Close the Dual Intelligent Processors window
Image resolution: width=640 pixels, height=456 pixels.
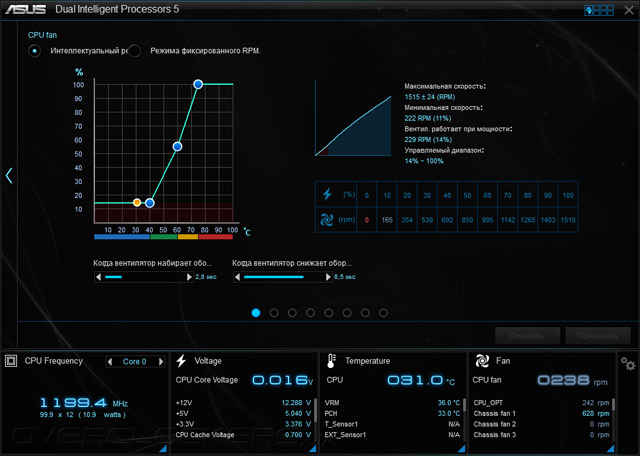coord(629,10)
